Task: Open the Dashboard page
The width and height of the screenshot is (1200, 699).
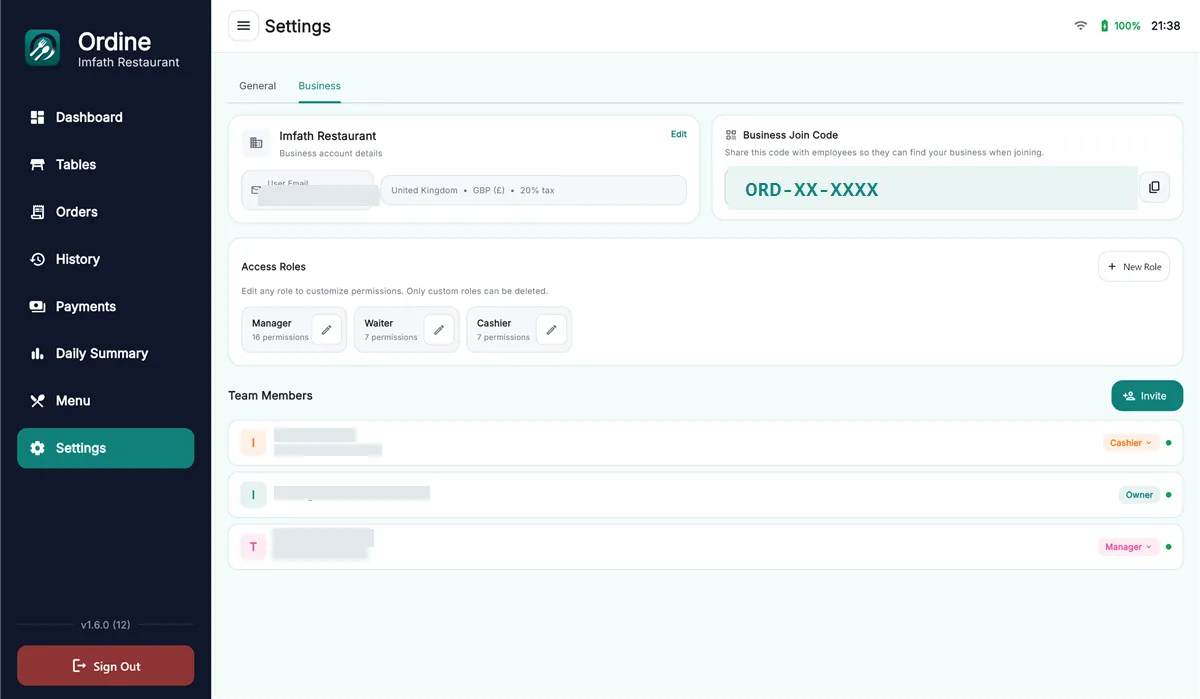Action: tap(105, 117)
